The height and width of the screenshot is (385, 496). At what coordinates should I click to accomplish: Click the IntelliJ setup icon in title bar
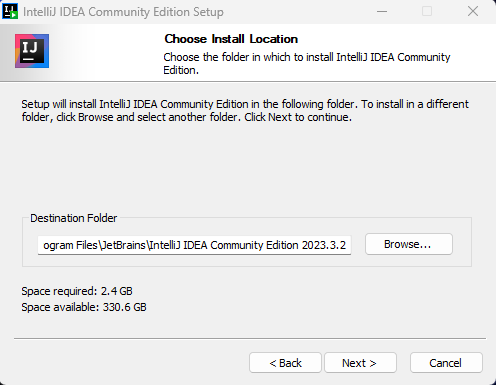click(x=10, y=11)
